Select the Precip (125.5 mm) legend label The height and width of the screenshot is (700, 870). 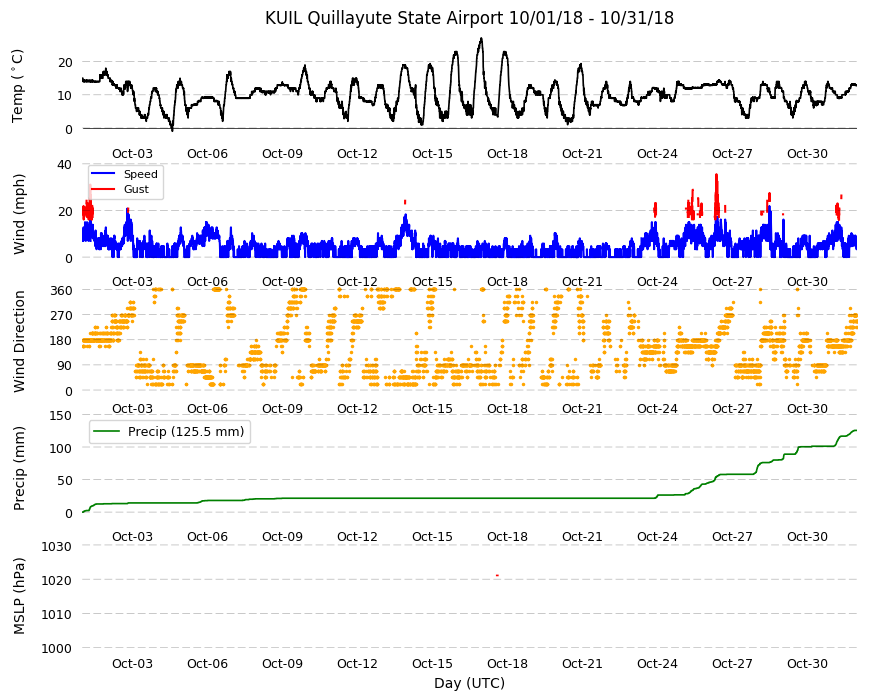(186, 432)
